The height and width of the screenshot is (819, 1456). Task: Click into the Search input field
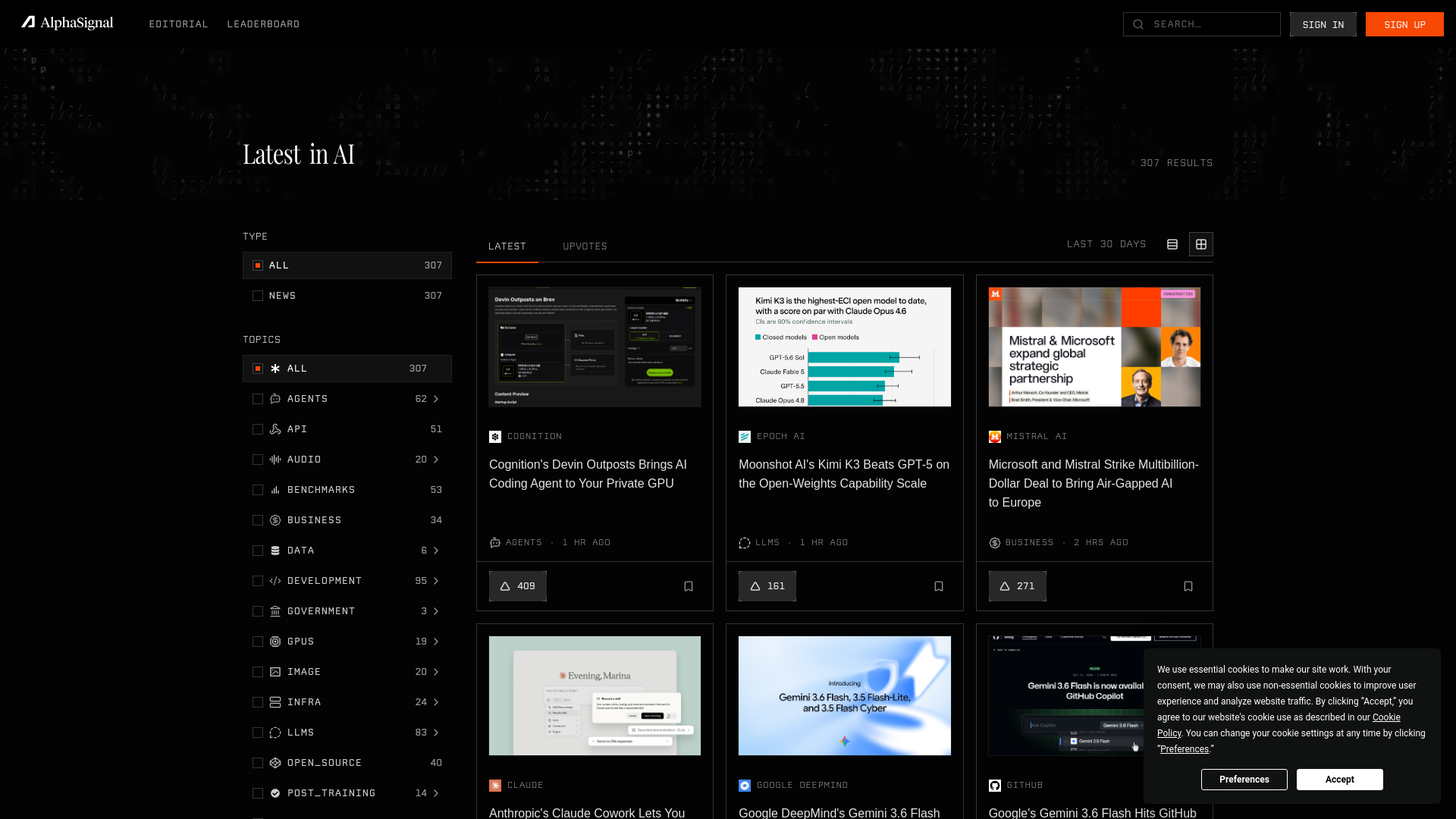click(x=1202, y=24)
